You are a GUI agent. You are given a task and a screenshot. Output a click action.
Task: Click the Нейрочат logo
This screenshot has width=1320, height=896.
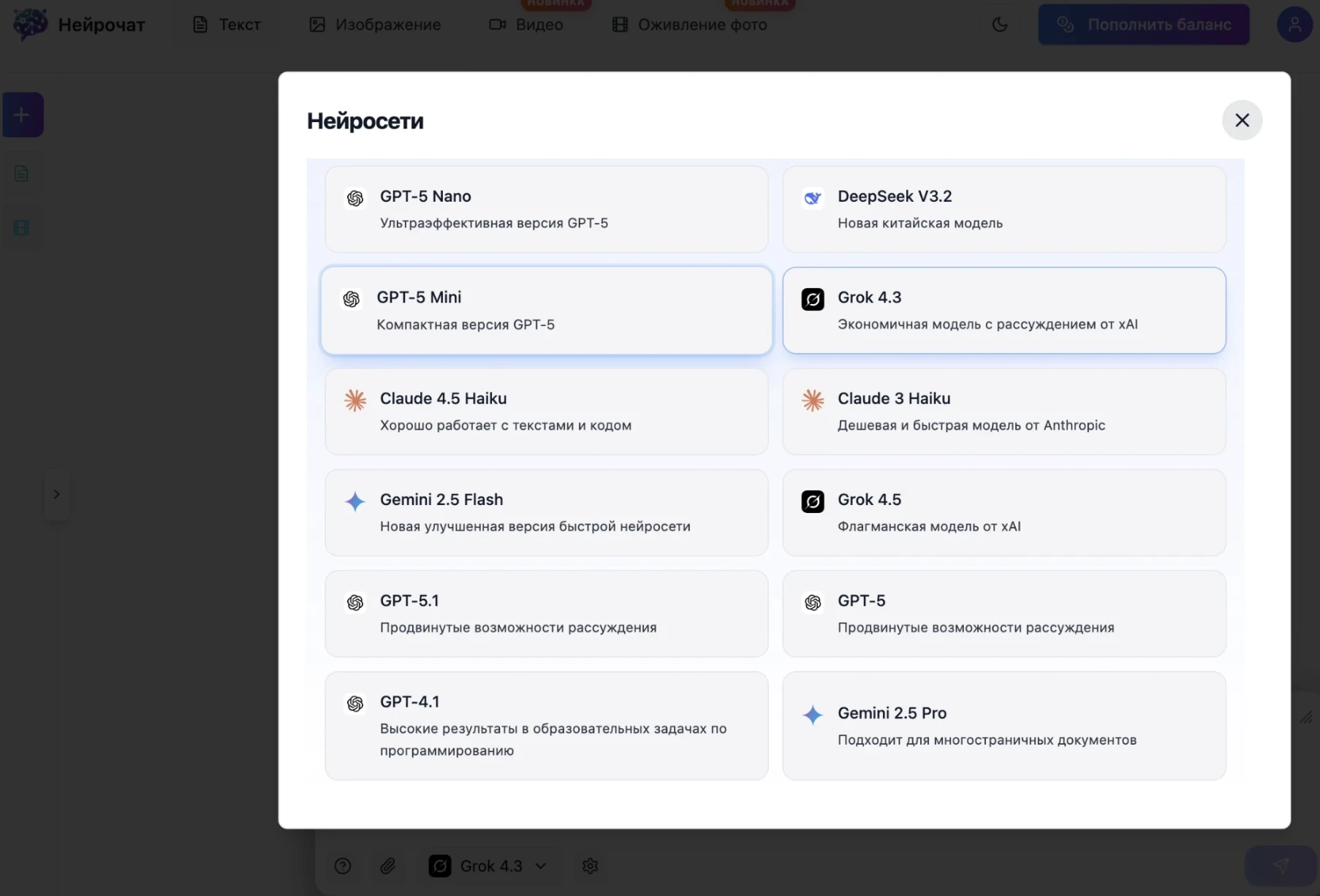31,25
